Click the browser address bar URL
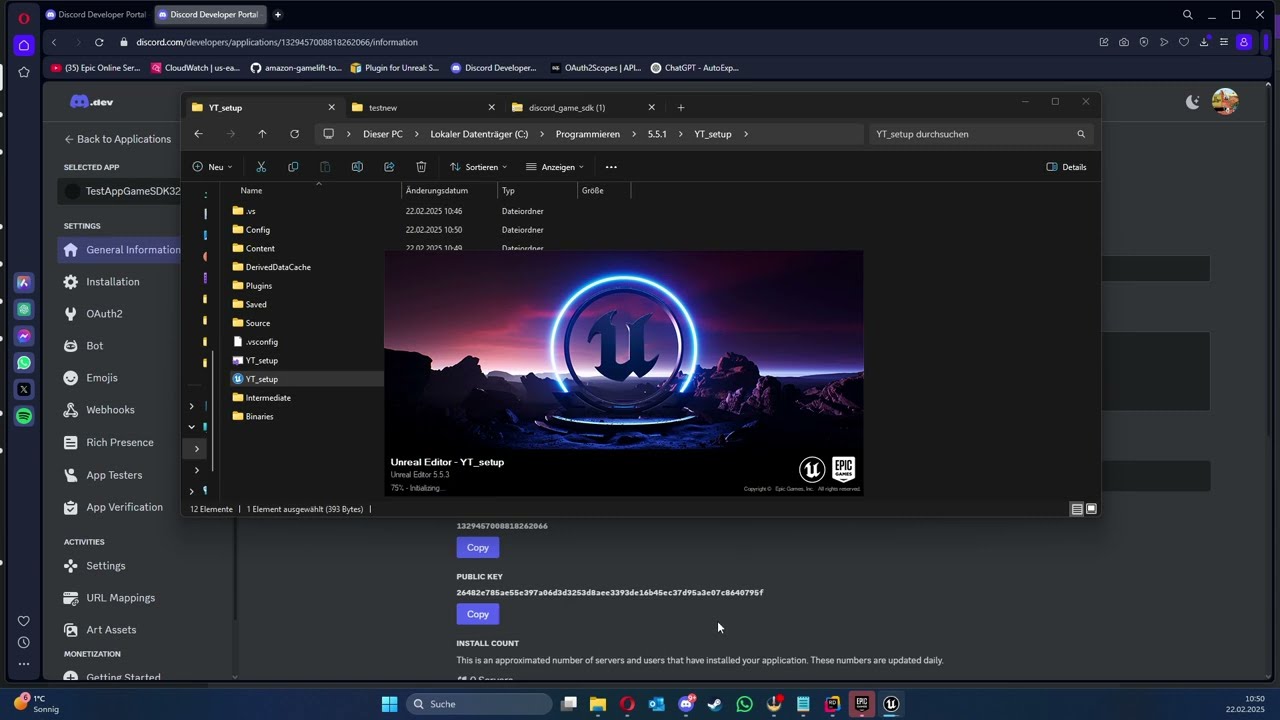Screen dimensions: 1280x720 (x=277, y=42)
